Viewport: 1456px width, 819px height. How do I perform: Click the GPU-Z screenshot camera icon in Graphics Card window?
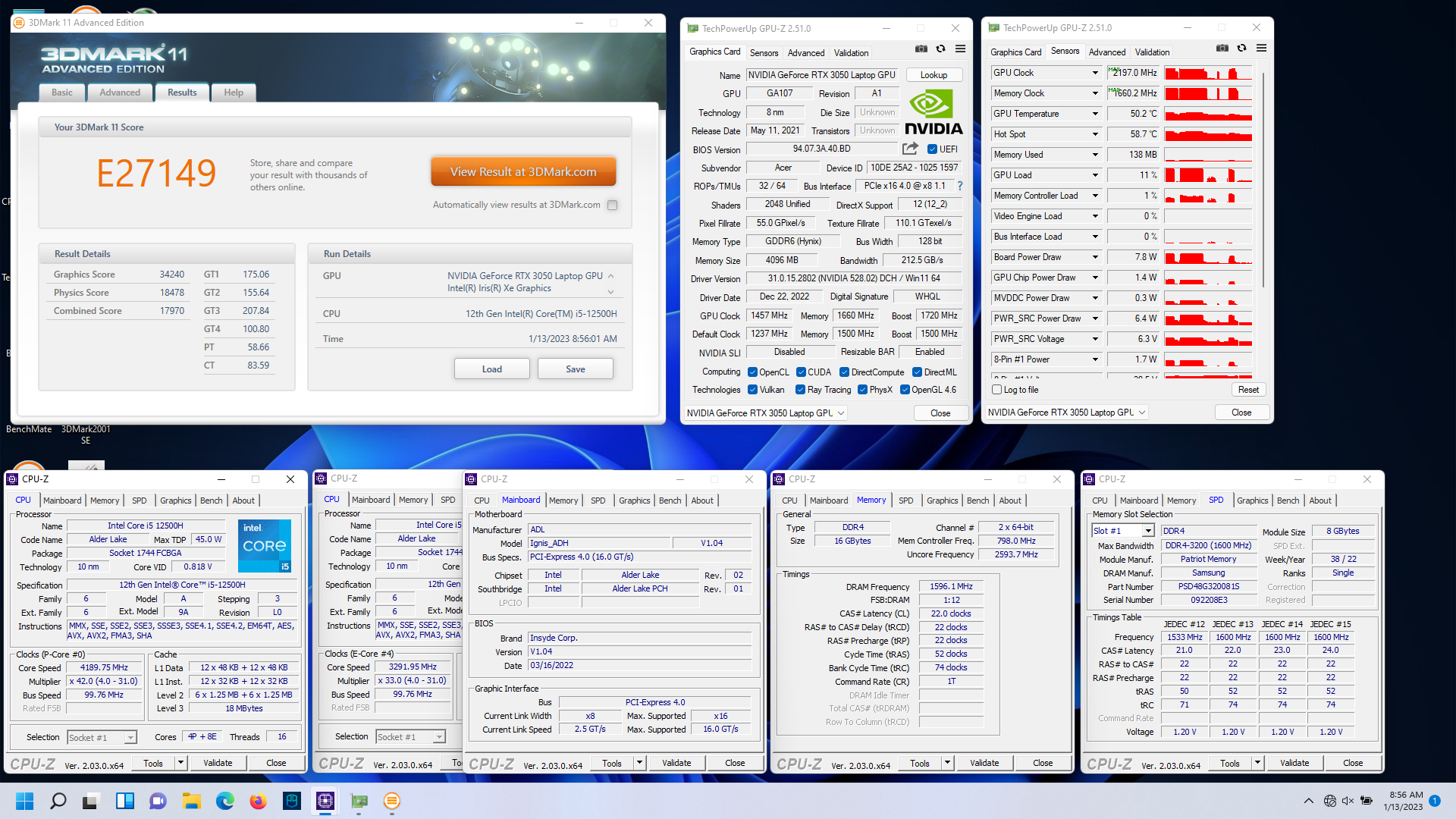[x=921, y=49]
